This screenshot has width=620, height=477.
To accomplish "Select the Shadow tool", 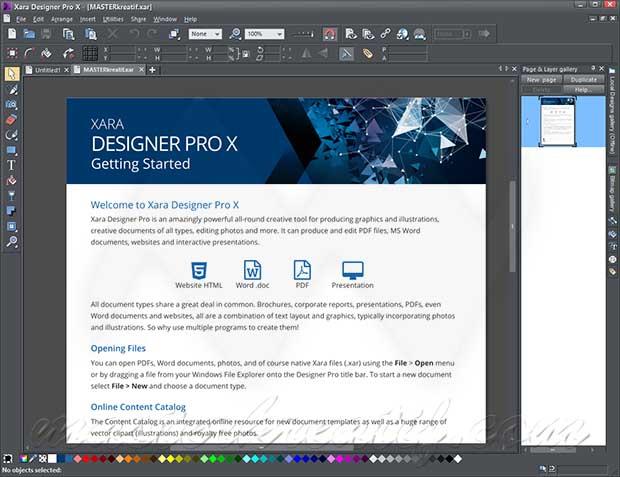I will click(11, 211).
